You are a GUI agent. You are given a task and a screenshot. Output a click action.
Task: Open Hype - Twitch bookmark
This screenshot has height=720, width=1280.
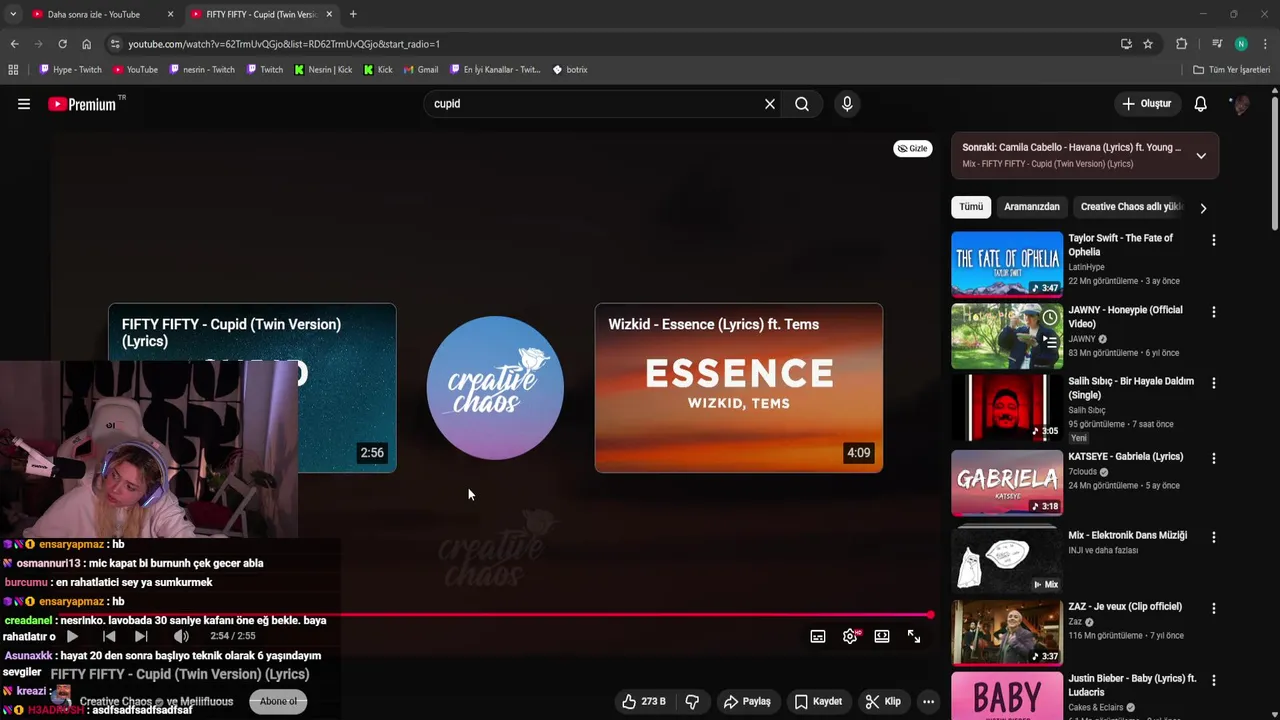click(x=70, y=70)
